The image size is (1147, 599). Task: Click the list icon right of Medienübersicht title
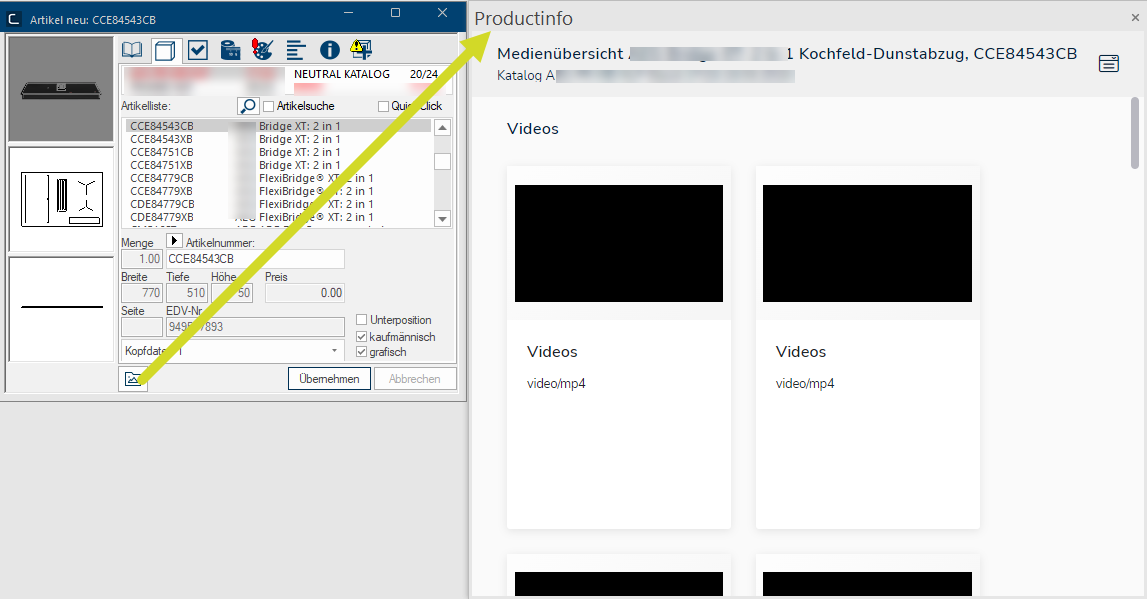pyautogui.click(x=1108, y=63)
